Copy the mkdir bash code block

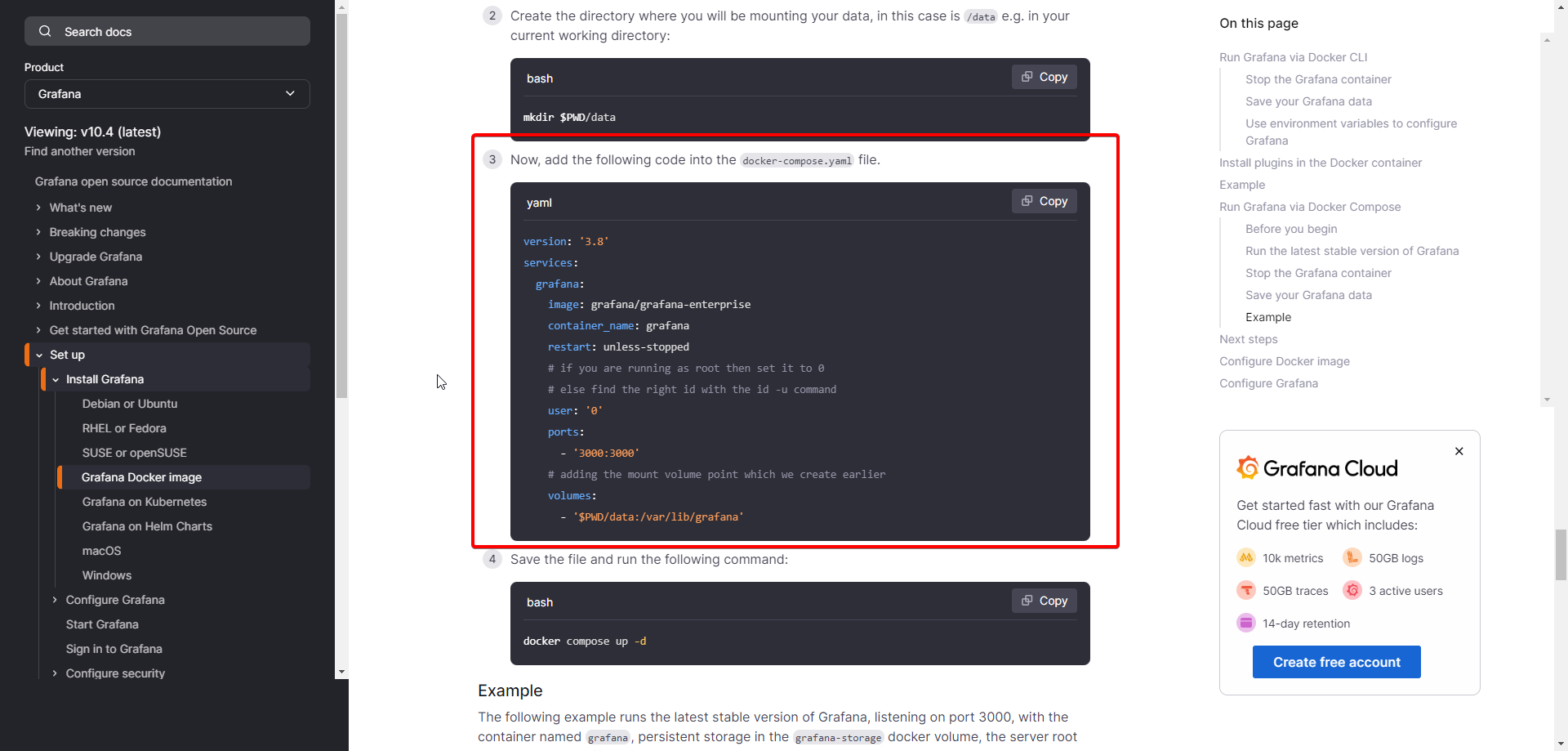[x=1044, y=77]
